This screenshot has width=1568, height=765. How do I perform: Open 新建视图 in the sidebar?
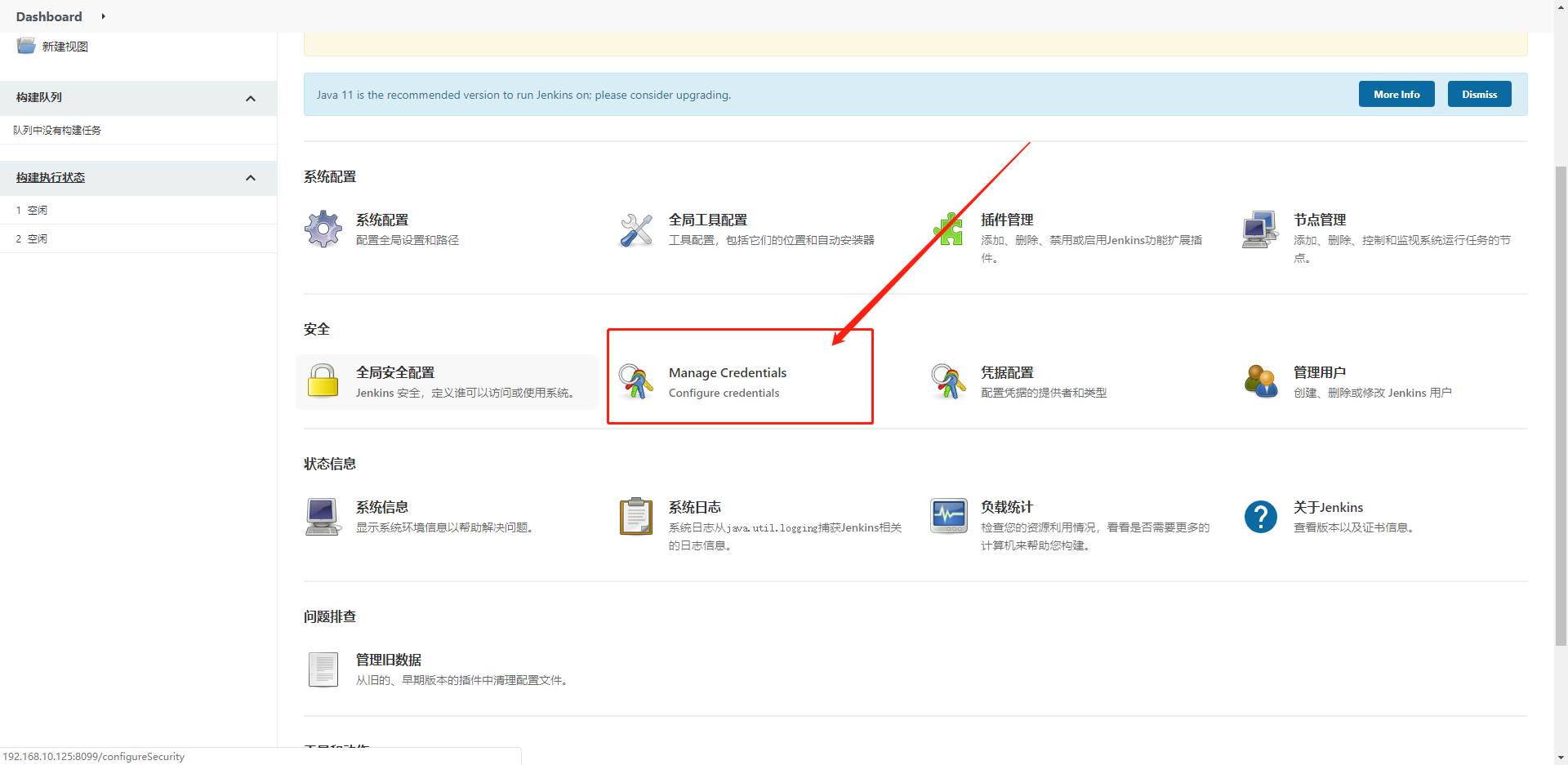tap(65, 47)
